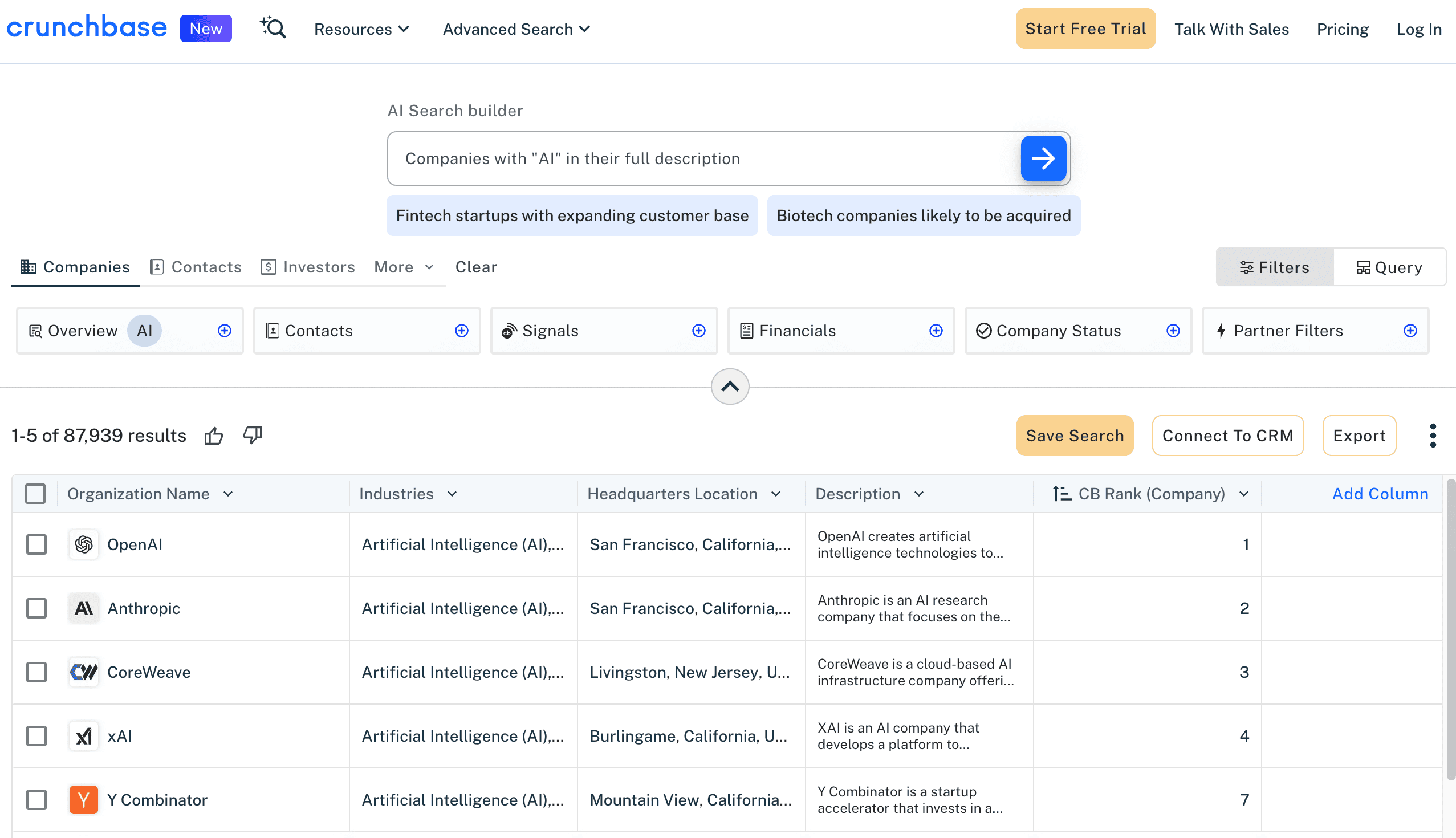Open Headquarters Location column dropdown
Screen dimensions: 1456x838
pos(776,494)
